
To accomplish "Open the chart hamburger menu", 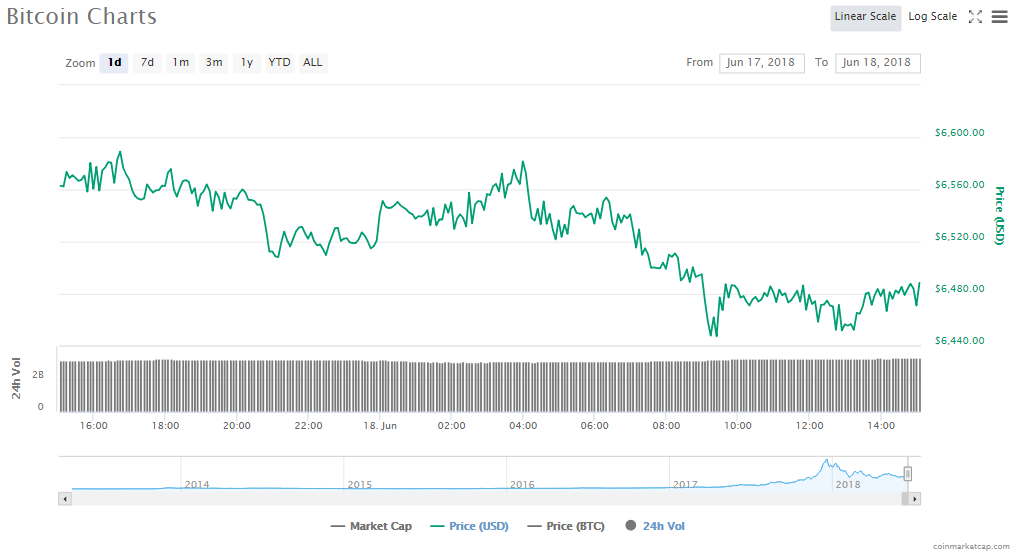I will click(999, 17).
